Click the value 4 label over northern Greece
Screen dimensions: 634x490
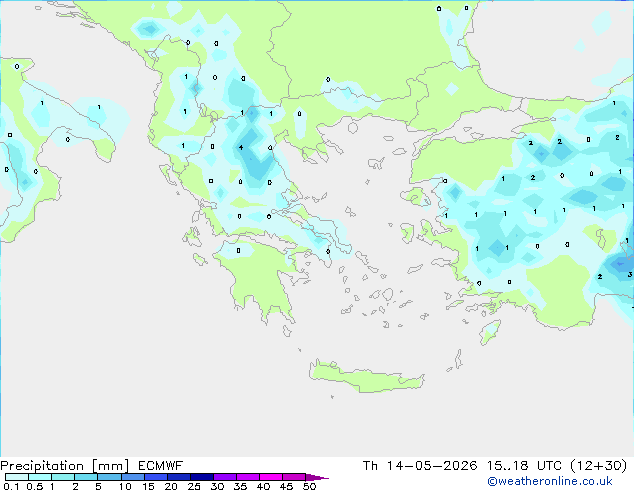point(241,148)
